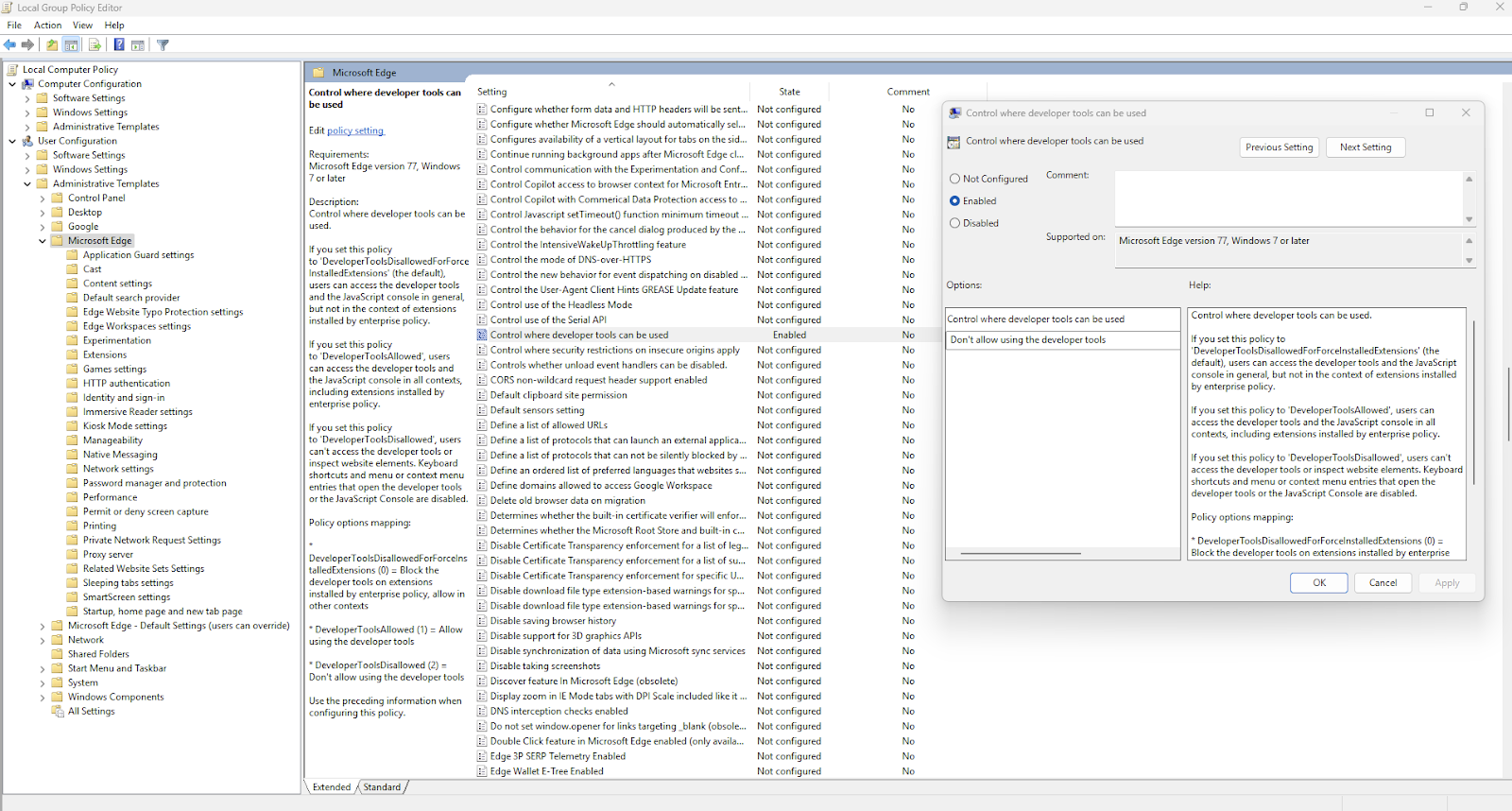Click policy icon beside 'Disable taking screenshots'
The width and height of the screenshot is (1512, 811).
point(482,665)
